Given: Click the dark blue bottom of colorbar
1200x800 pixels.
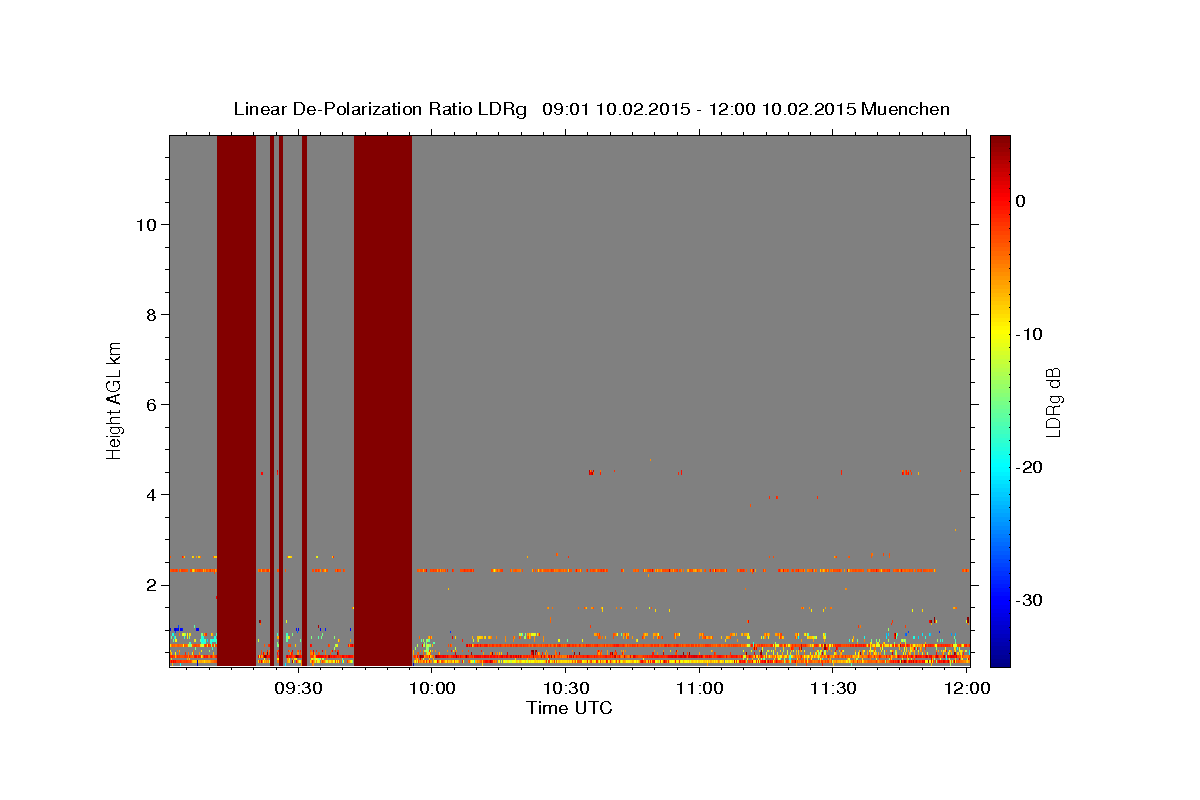Looking at the screenshot, I should [x=1000, y=657].
